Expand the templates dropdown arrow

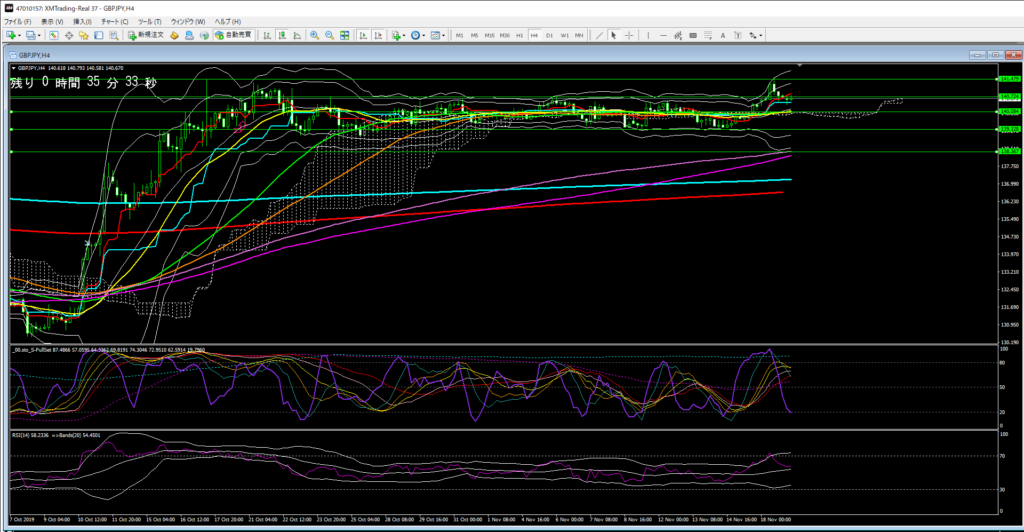pos(443,35)
